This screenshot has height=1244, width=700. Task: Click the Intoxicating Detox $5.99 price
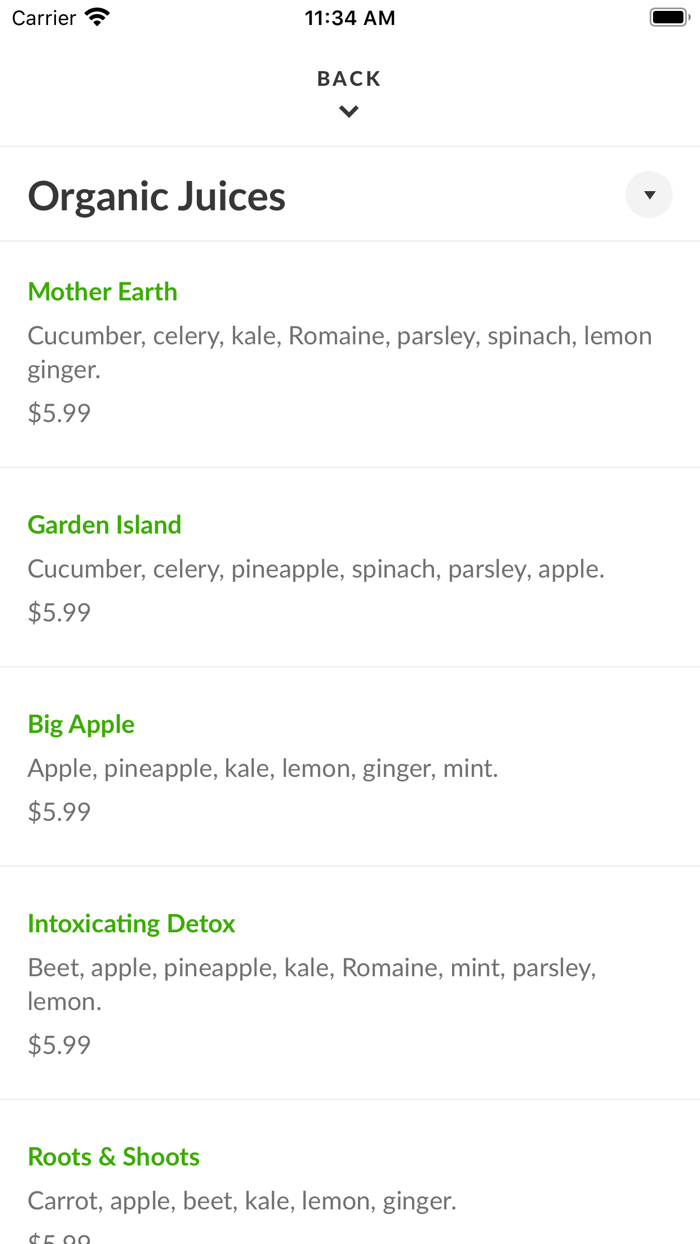coord(59,1045)
